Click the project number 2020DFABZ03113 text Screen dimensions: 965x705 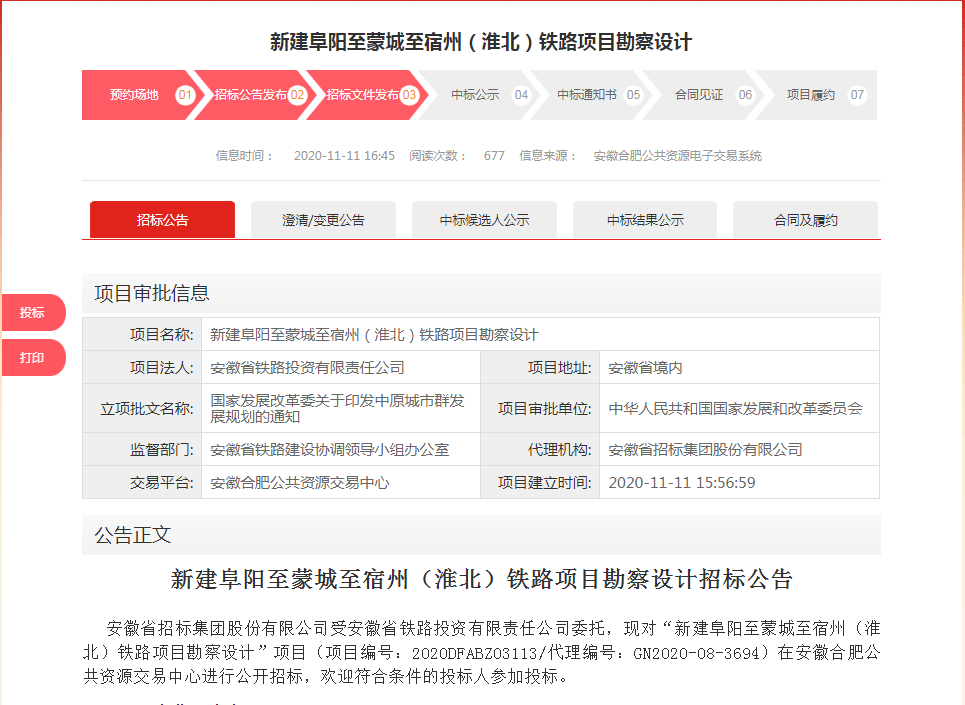[x=476, y=653]
